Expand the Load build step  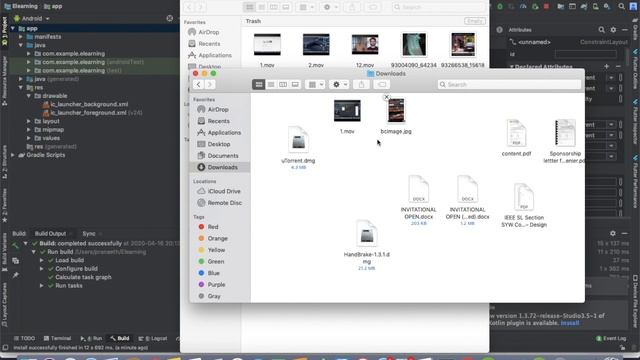click(x=42, y=260)
